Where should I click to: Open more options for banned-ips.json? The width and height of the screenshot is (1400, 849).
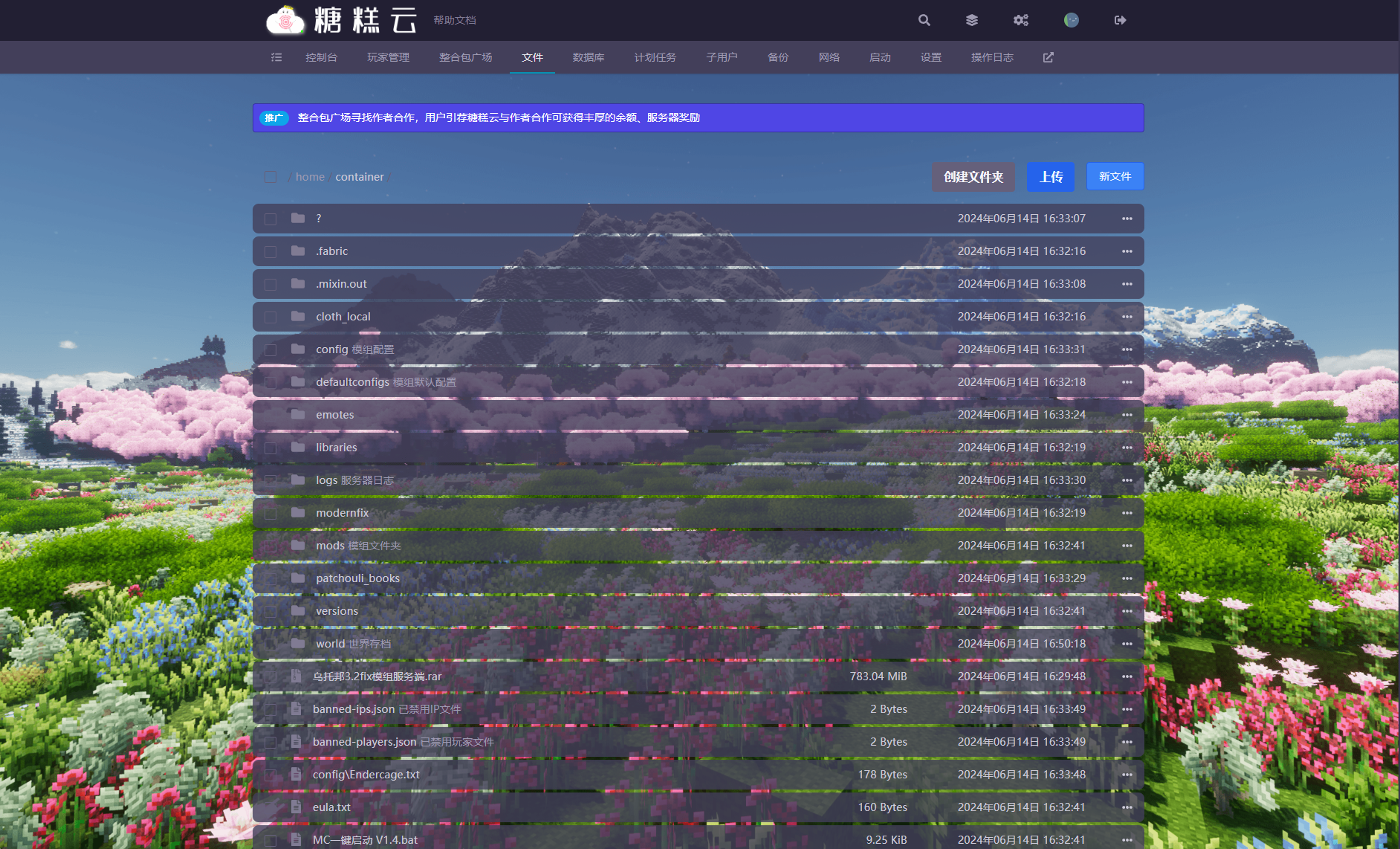click(1127, 709)
